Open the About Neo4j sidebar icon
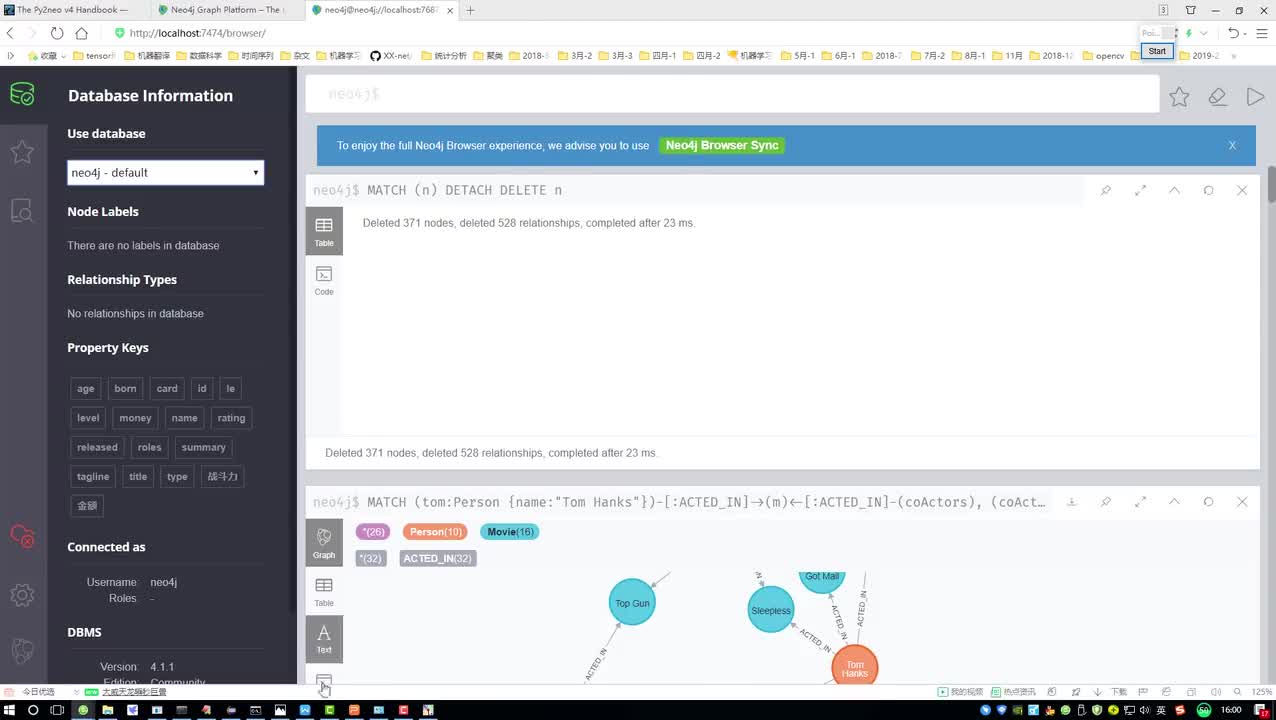This screenshot has width=1276, height=720. [22, 651]
